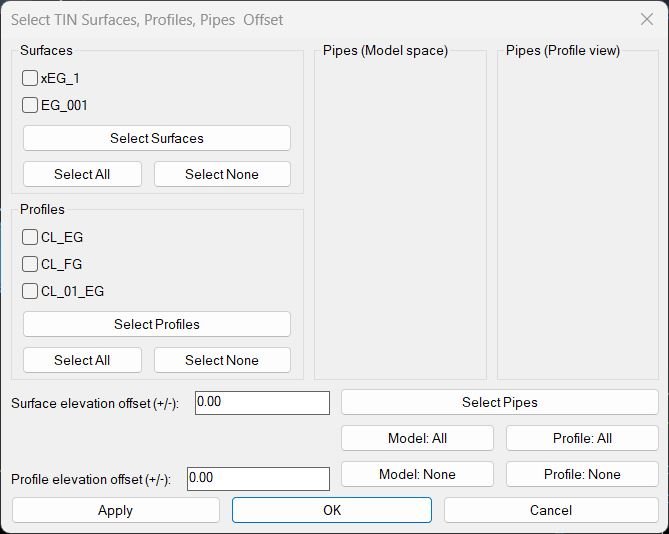Confirm with the OK button
Viewport: 669px width, 534px height.
(x=332, y=510)
